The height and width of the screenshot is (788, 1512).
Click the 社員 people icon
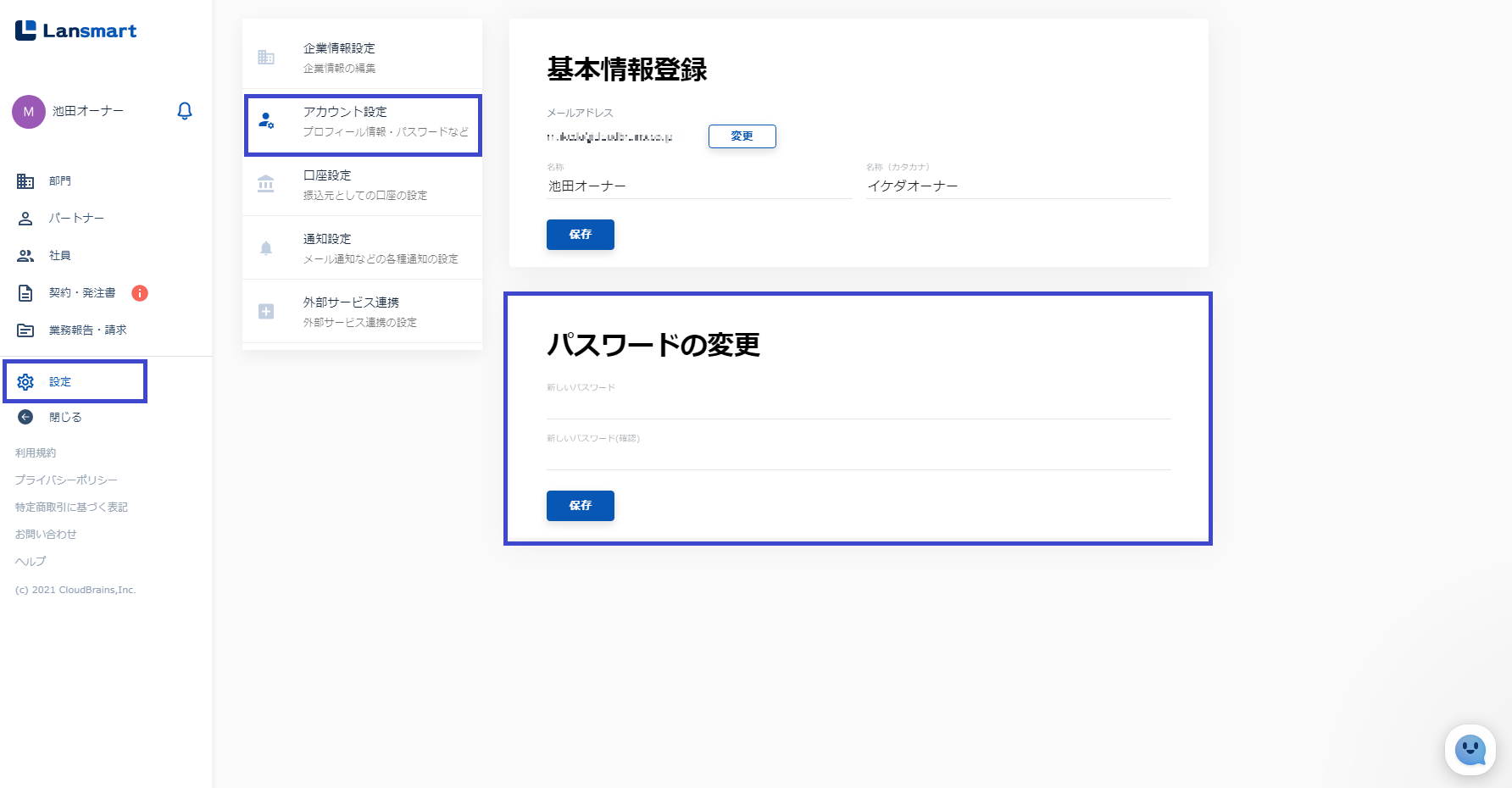pos(25,256)
